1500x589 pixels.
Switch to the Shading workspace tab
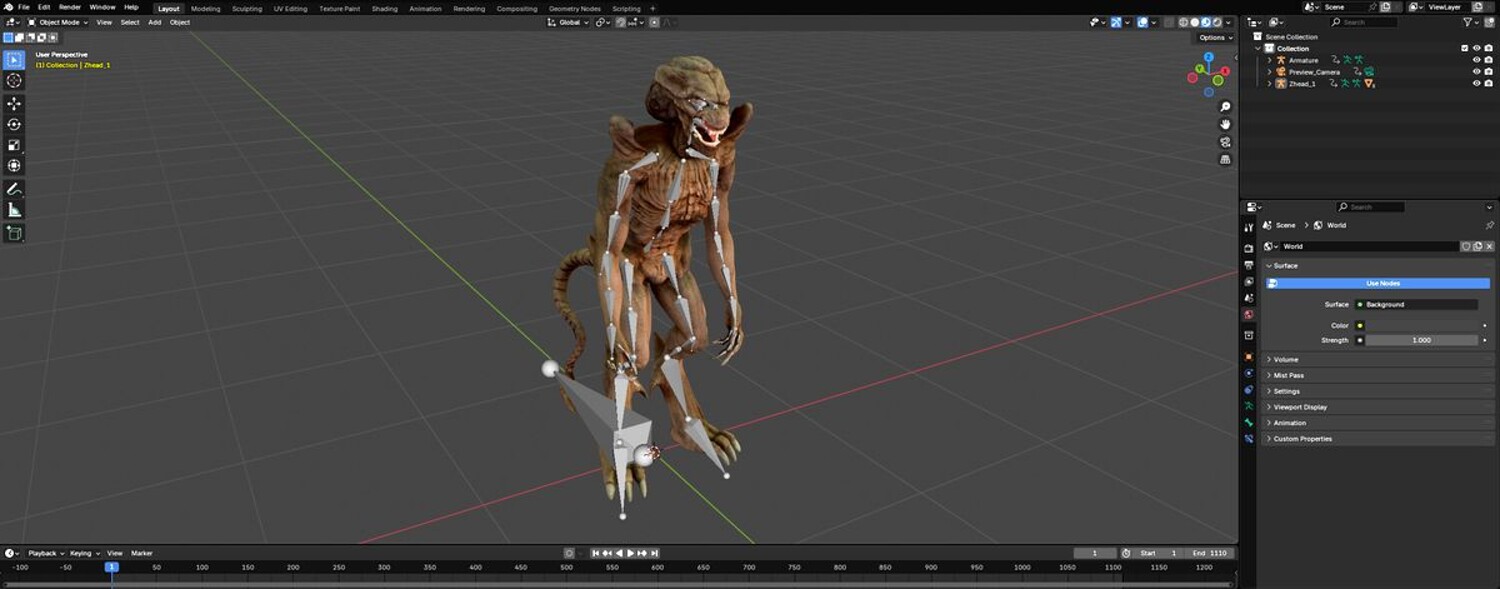click(384, 8)
